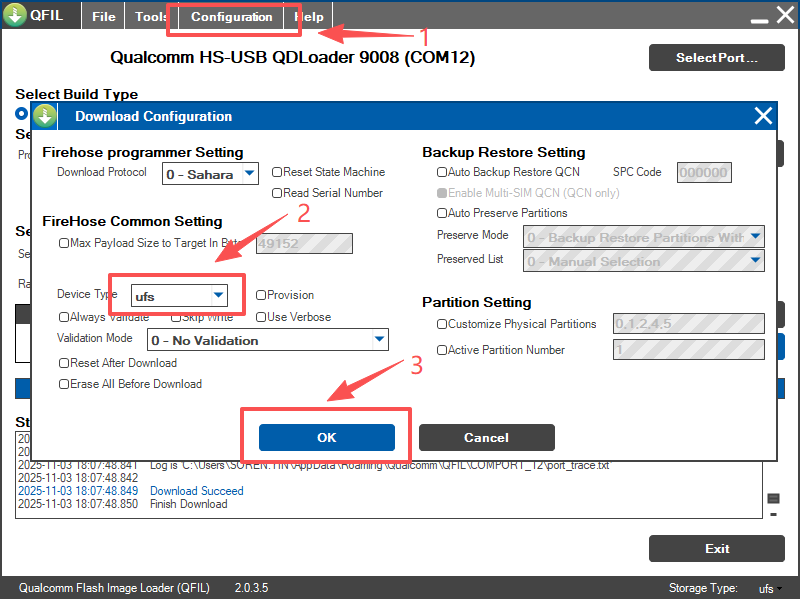Enable Reset State Machine checkbox
Image resolution: width=800 pixels, height=599 pixels.
277,172
